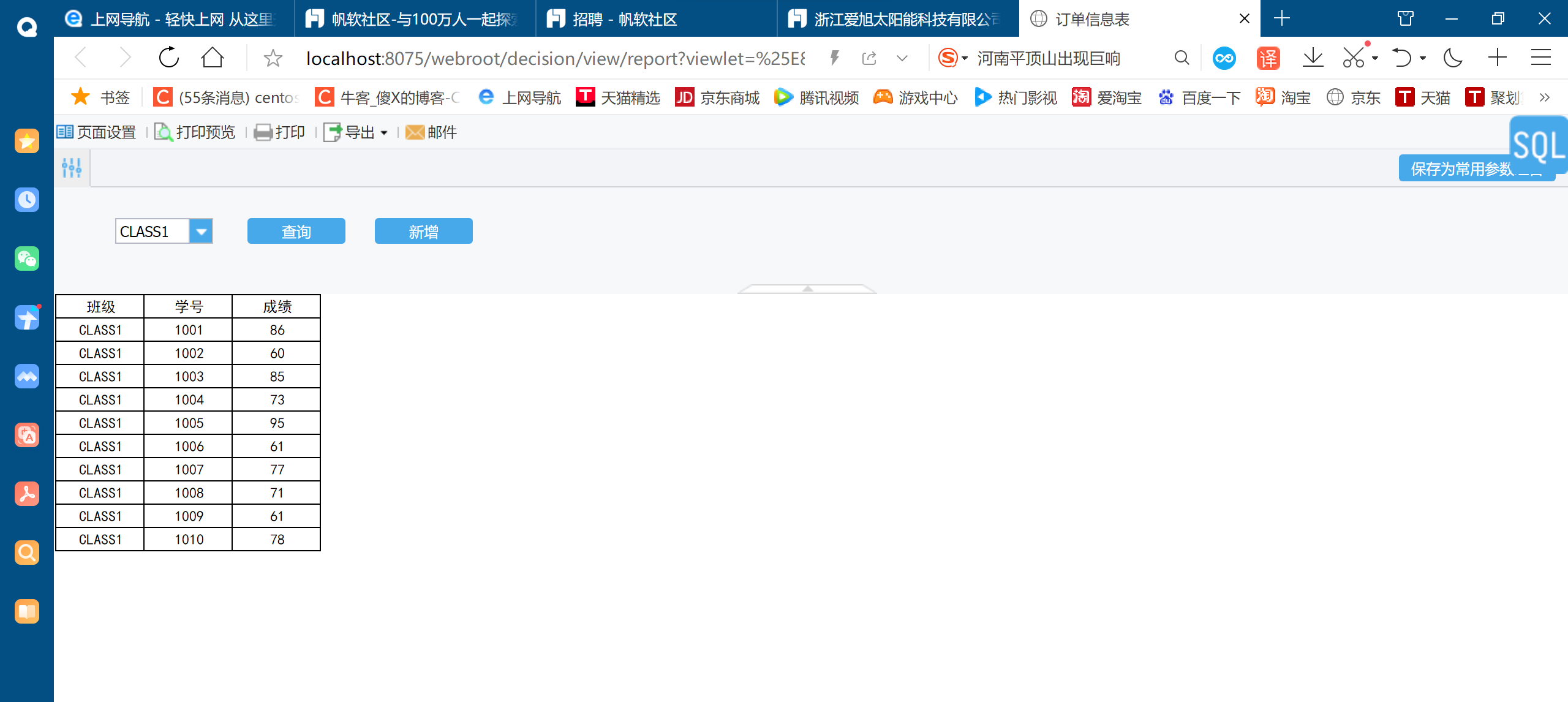
Task: Open the 牛客_傻X的博客 bookmark
Action: coord(387,97)
